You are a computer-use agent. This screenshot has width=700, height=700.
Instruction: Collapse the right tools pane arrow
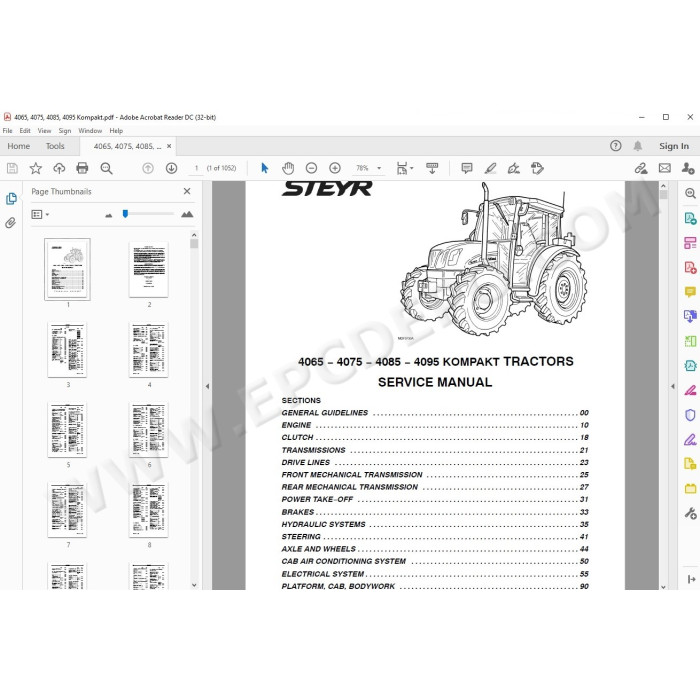(x=673, y=386)
